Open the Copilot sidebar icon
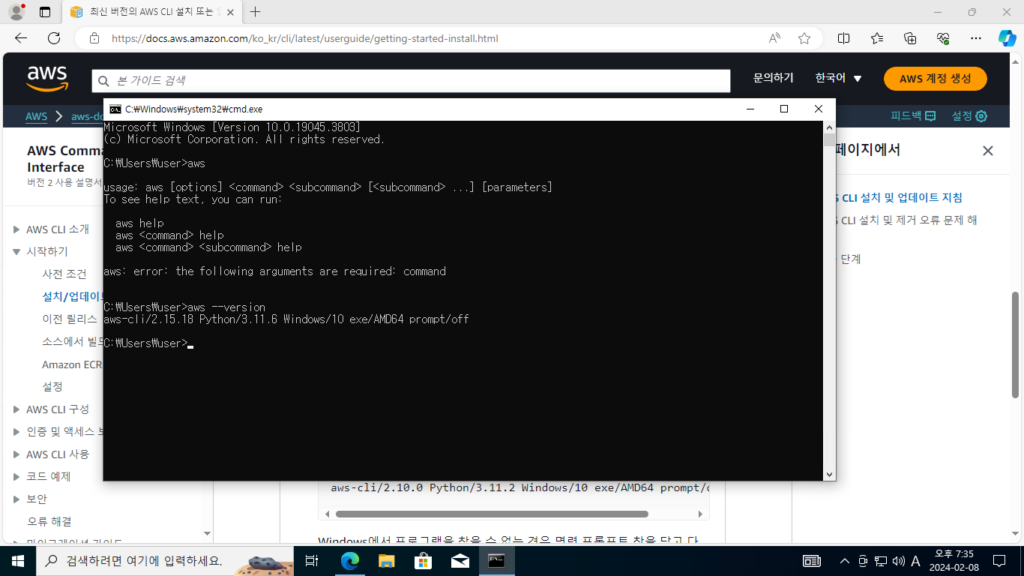Viewport: 1024px width, 576px height. click(x=1006, y=39)
